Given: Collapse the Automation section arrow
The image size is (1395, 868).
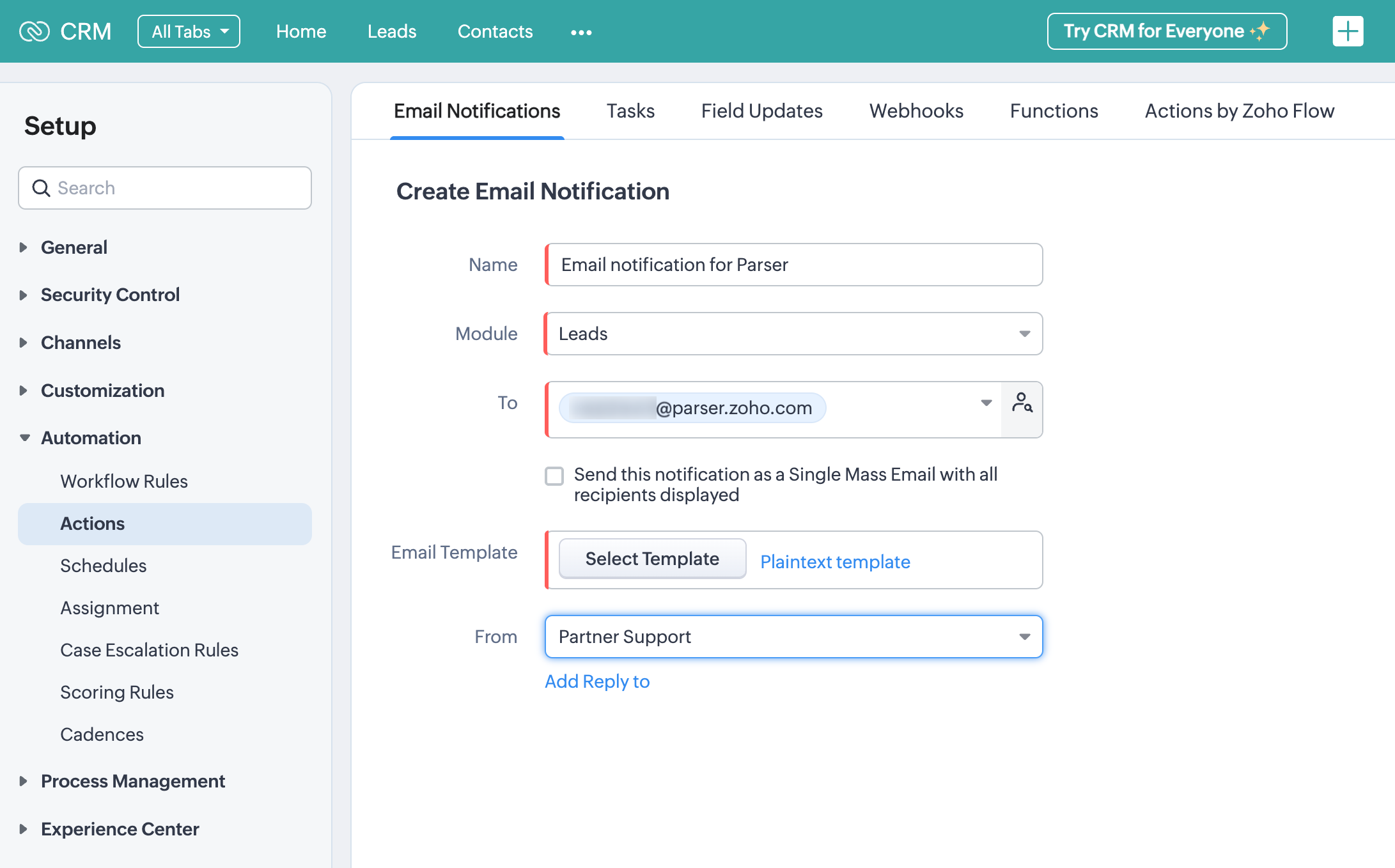Looking at the screenshot, I should [24, 438].
